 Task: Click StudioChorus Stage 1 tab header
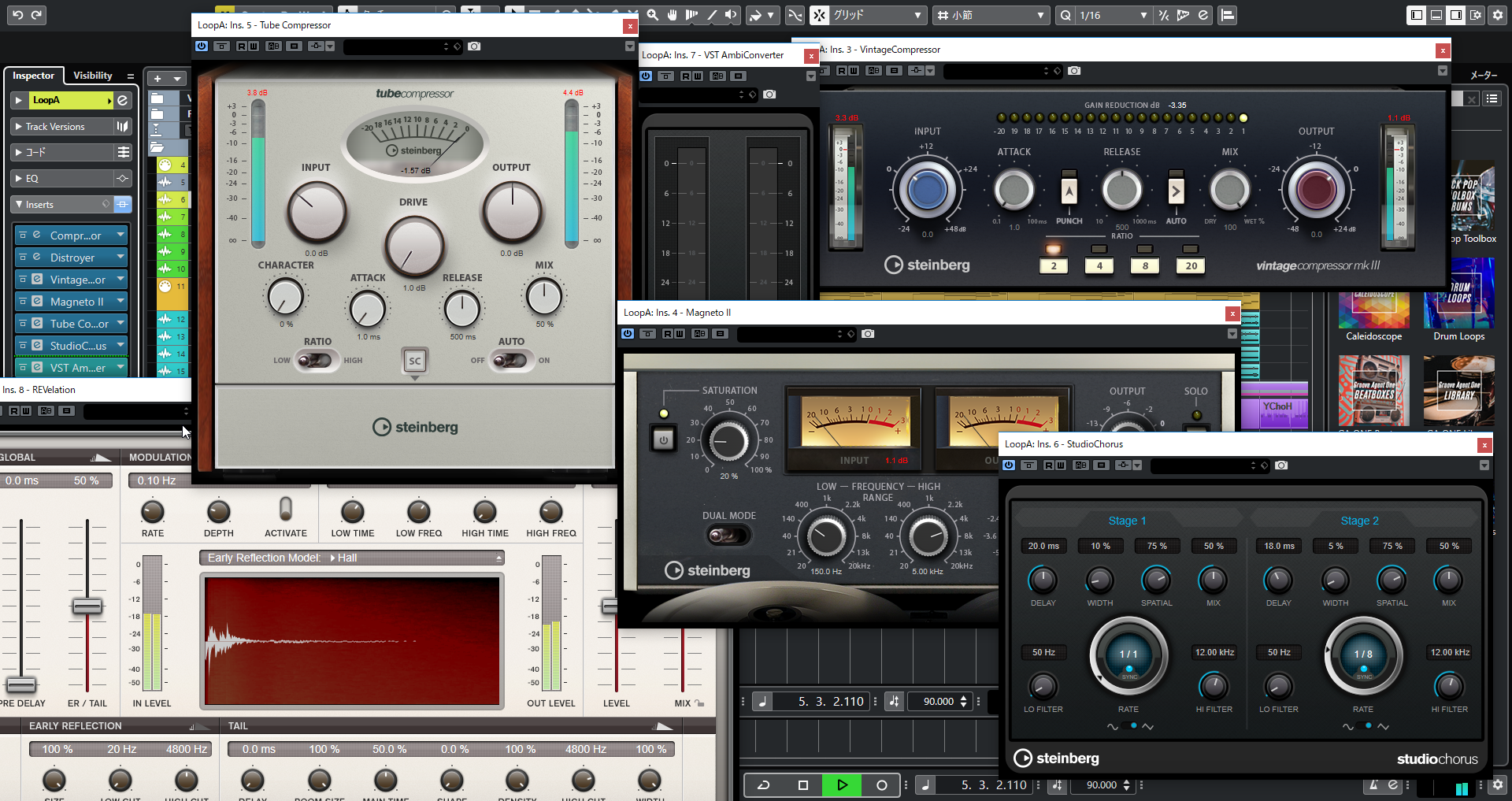coord(1127,521)
